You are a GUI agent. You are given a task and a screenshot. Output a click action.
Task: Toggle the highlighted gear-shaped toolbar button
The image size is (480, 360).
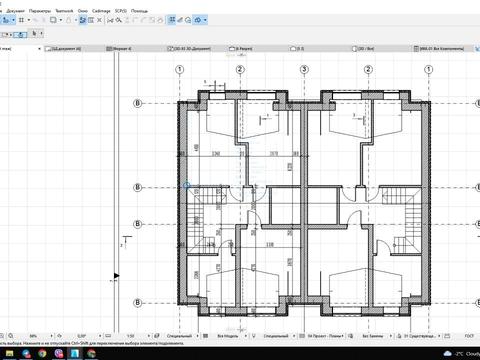(198, 20)
